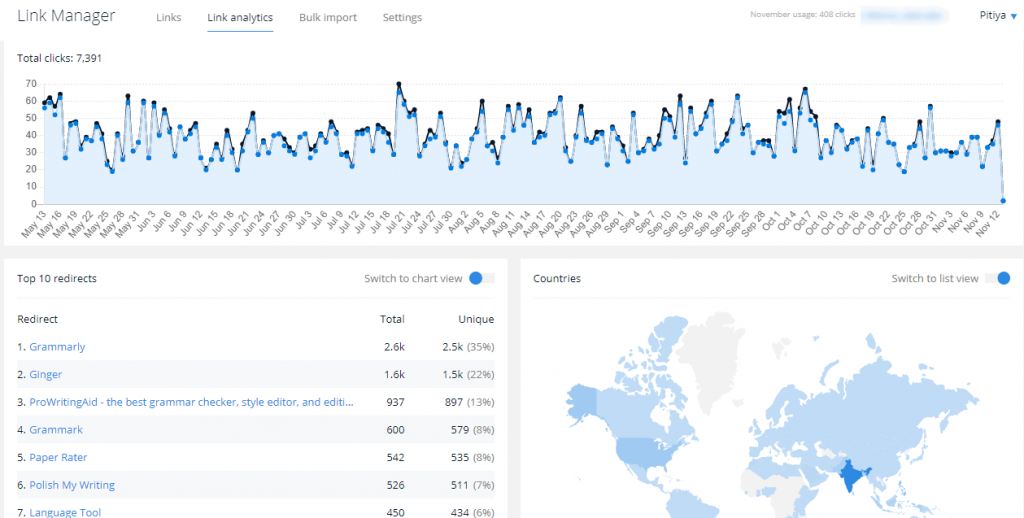
Task: Click Polish My Writing total value 526
Action: tap(395, 485)
